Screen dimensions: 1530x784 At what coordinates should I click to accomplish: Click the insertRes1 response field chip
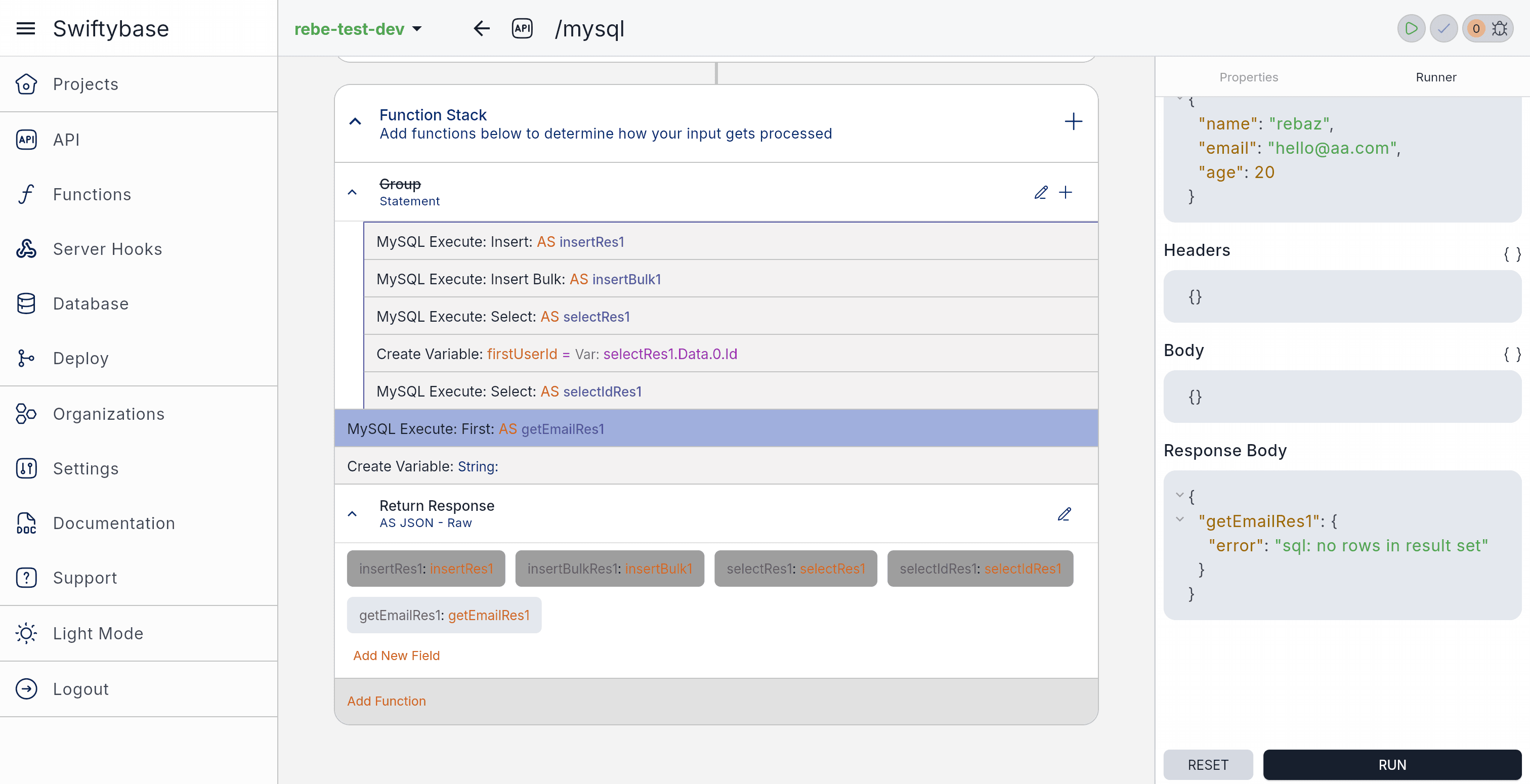tap(426, 569)
